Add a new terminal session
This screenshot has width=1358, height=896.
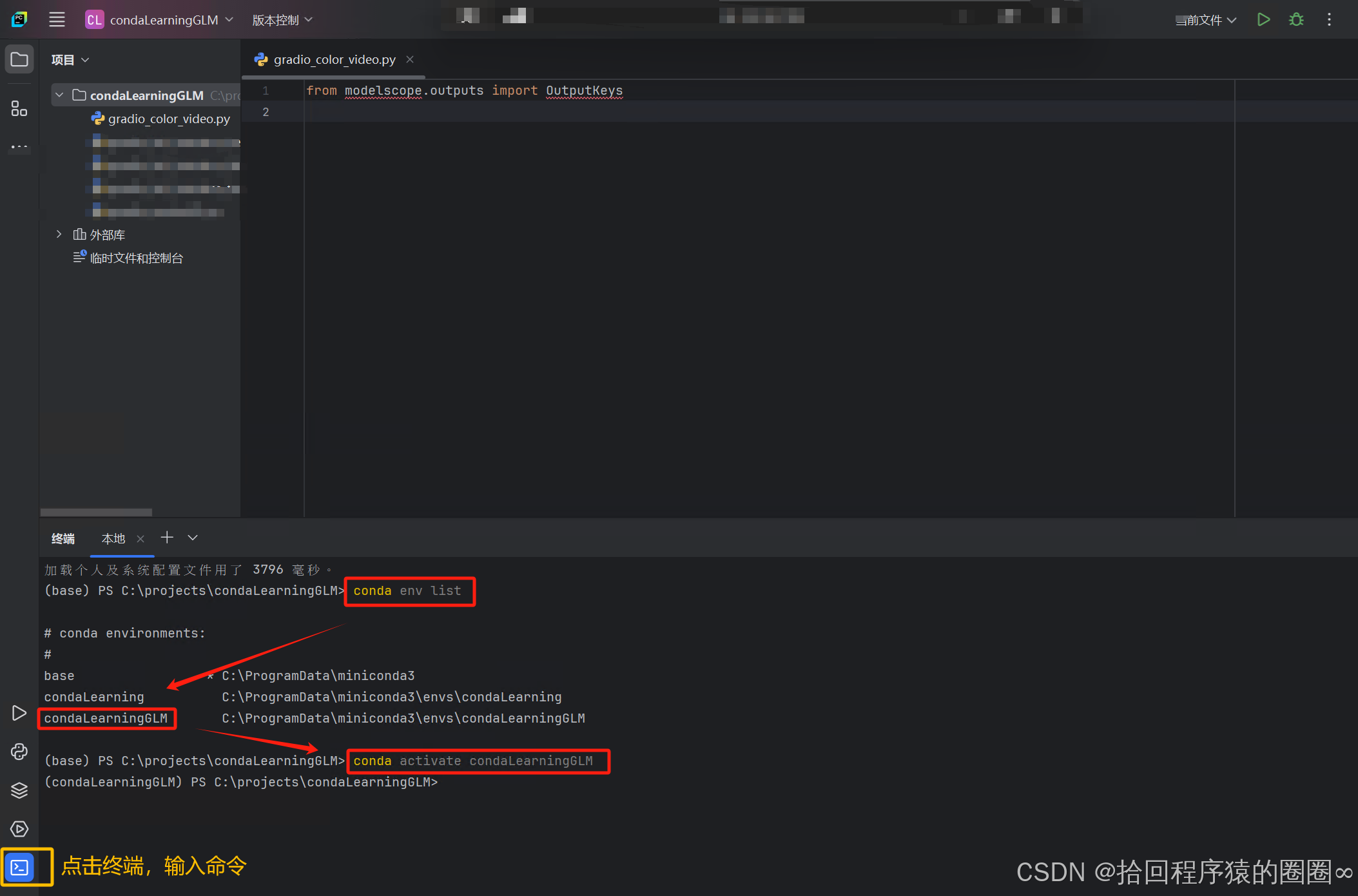coord(167,538)
